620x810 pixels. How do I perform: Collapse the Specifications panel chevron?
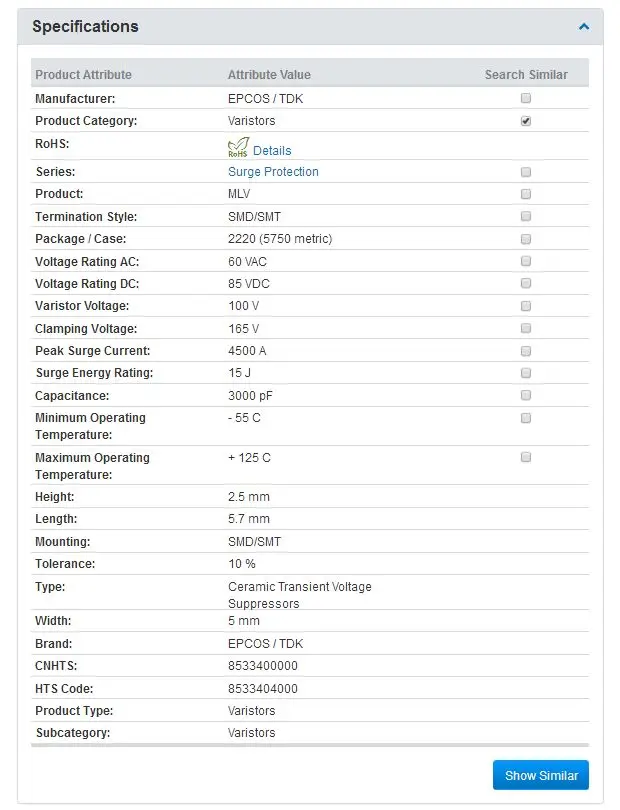(x=584, y=26)
